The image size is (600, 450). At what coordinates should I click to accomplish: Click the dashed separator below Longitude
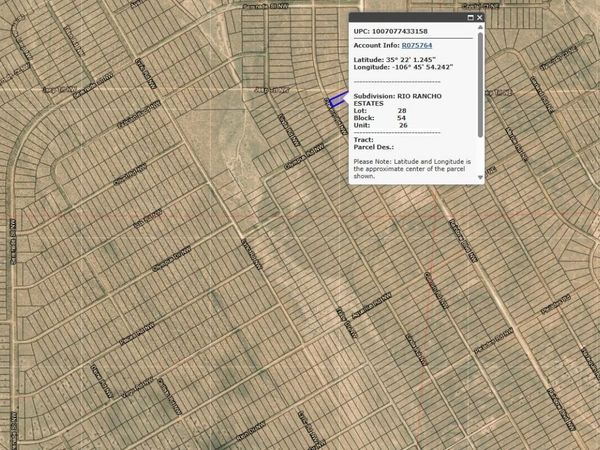tap(397, 81)
